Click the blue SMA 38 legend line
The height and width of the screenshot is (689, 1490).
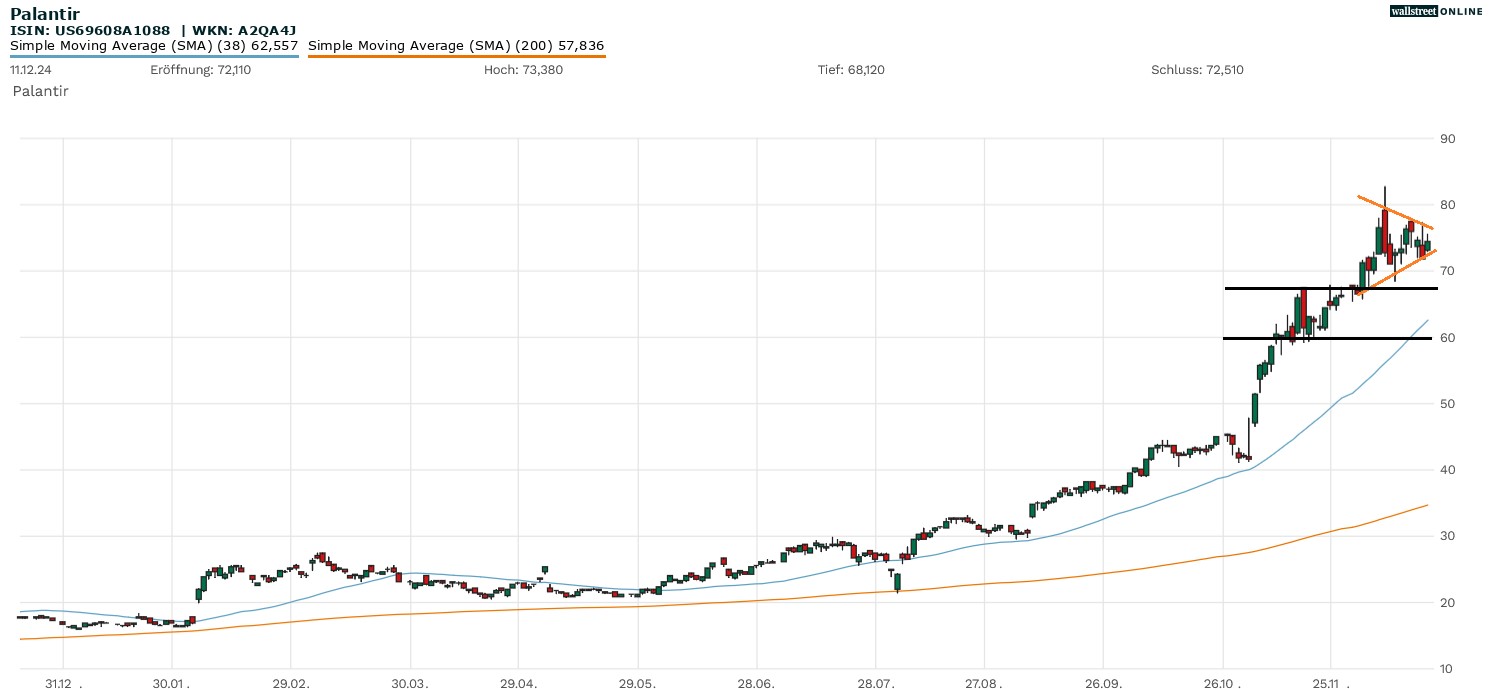(x=154, y=56)
